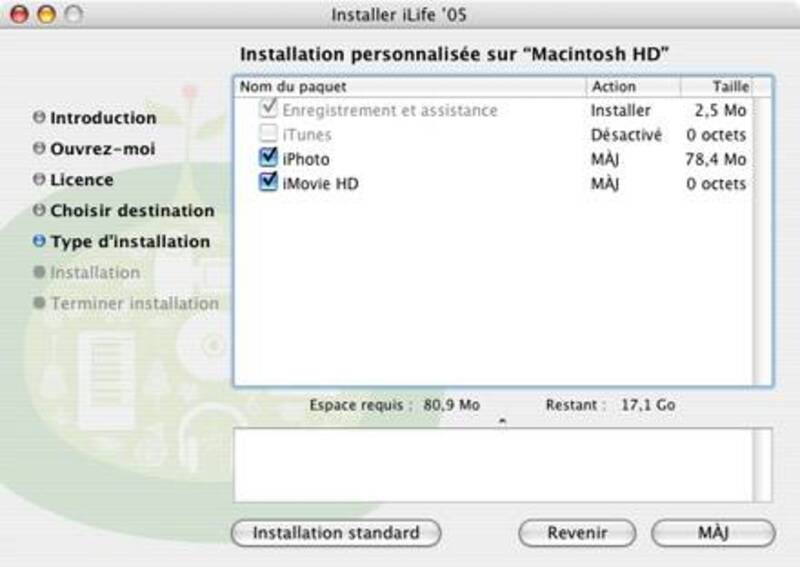Click the yellow minimize window button
The height and width of the screenshot is (567, 800).
[x=46, y=14]
